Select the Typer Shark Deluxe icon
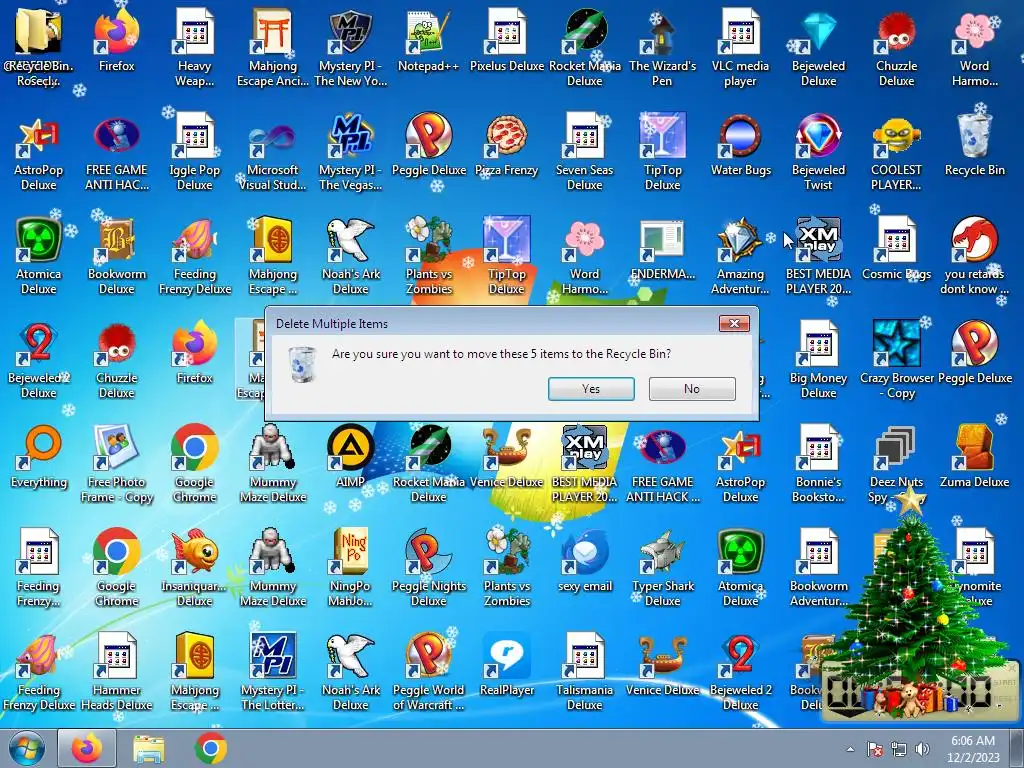 coord(662,568)
